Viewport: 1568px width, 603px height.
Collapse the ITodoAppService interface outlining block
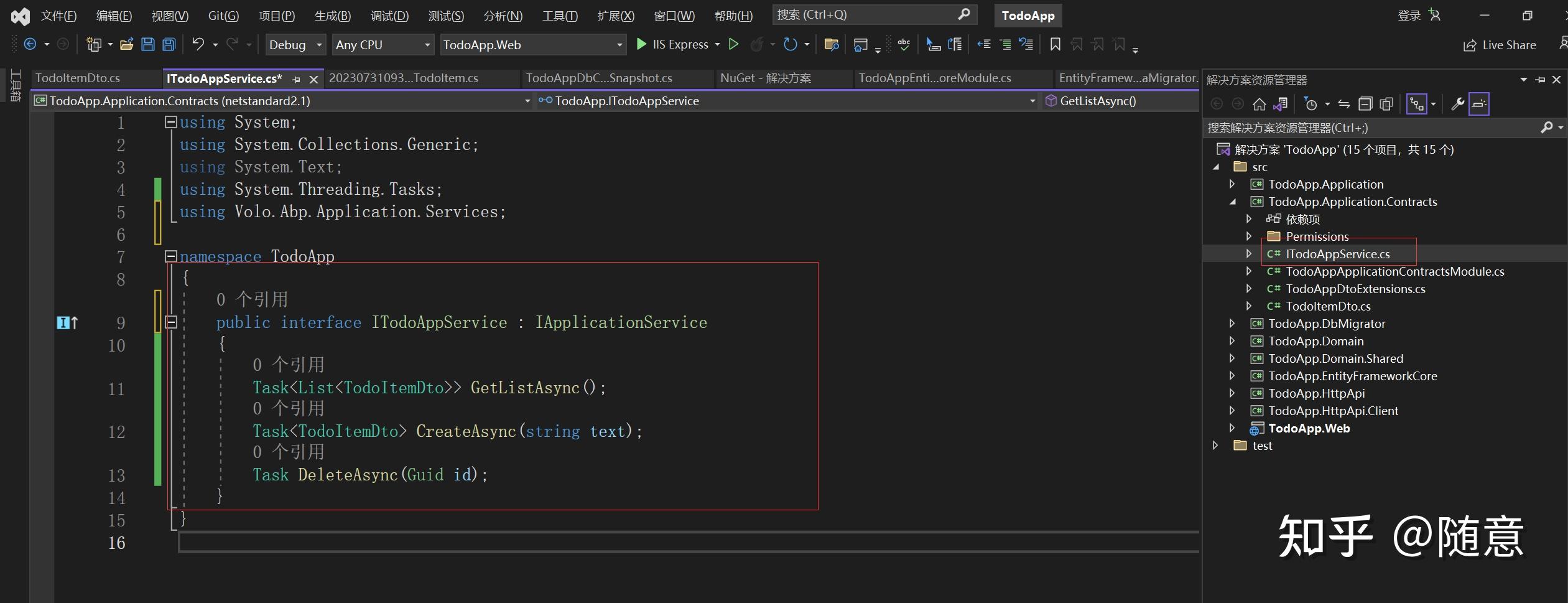pyautogui.click(x=170, y=322)
